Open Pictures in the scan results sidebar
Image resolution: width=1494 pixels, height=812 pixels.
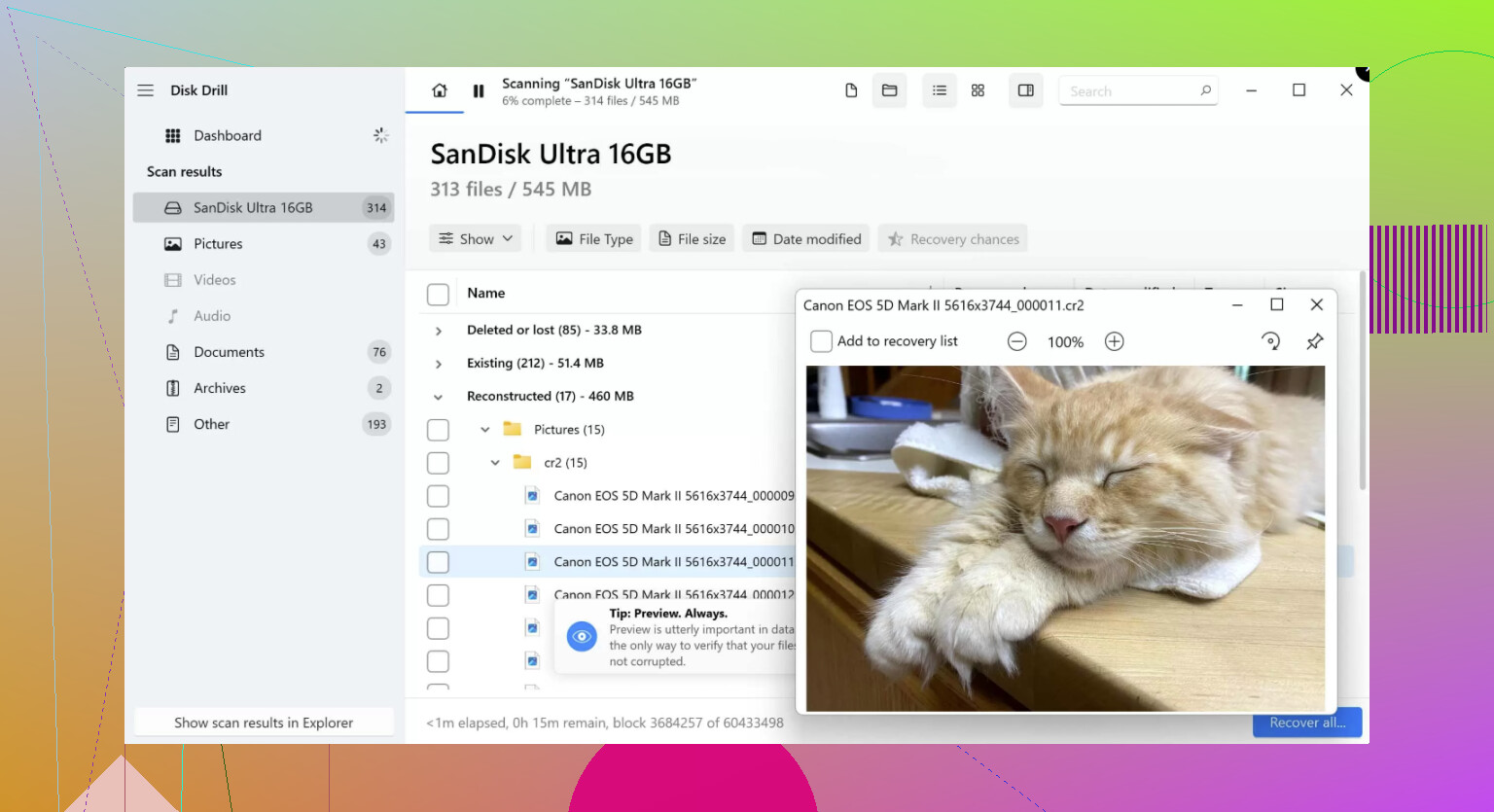218,244
